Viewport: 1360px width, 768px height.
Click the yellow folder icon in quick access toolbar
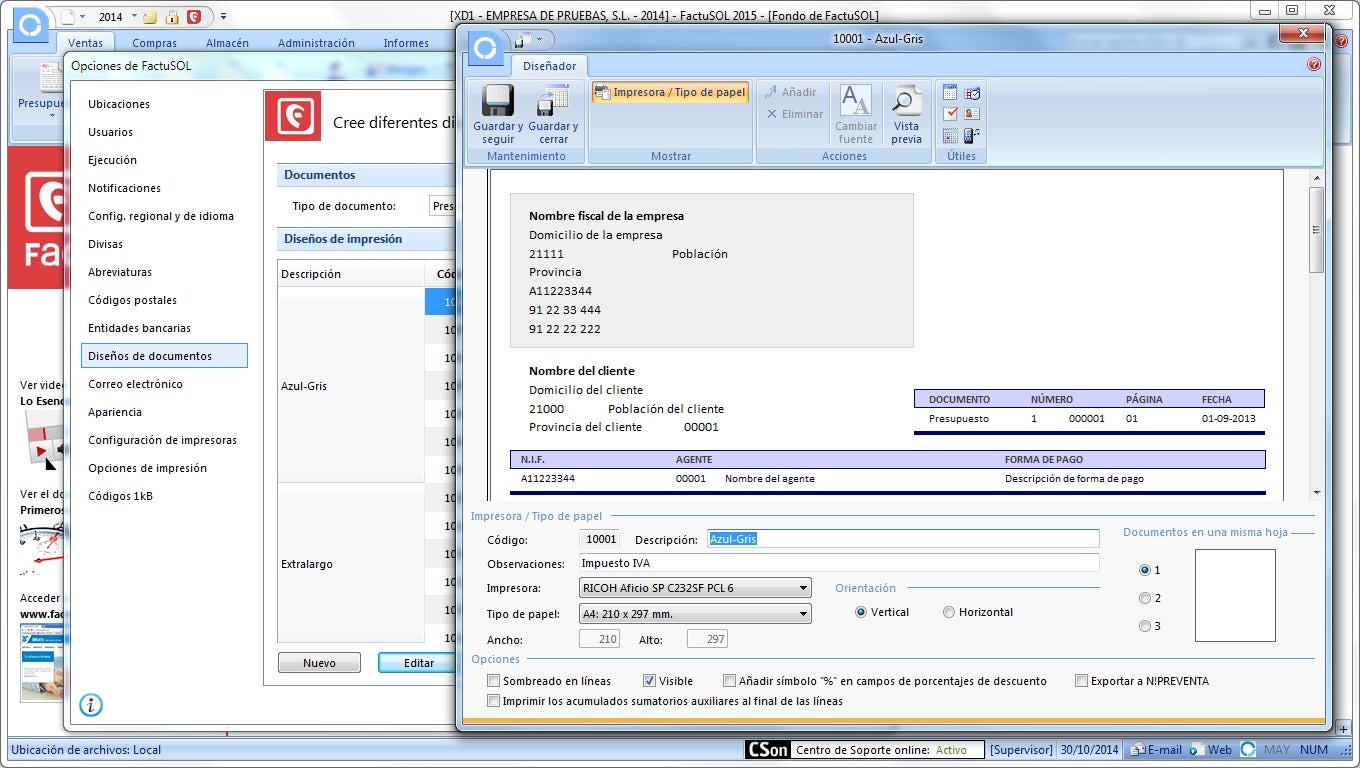coord(150,17)
